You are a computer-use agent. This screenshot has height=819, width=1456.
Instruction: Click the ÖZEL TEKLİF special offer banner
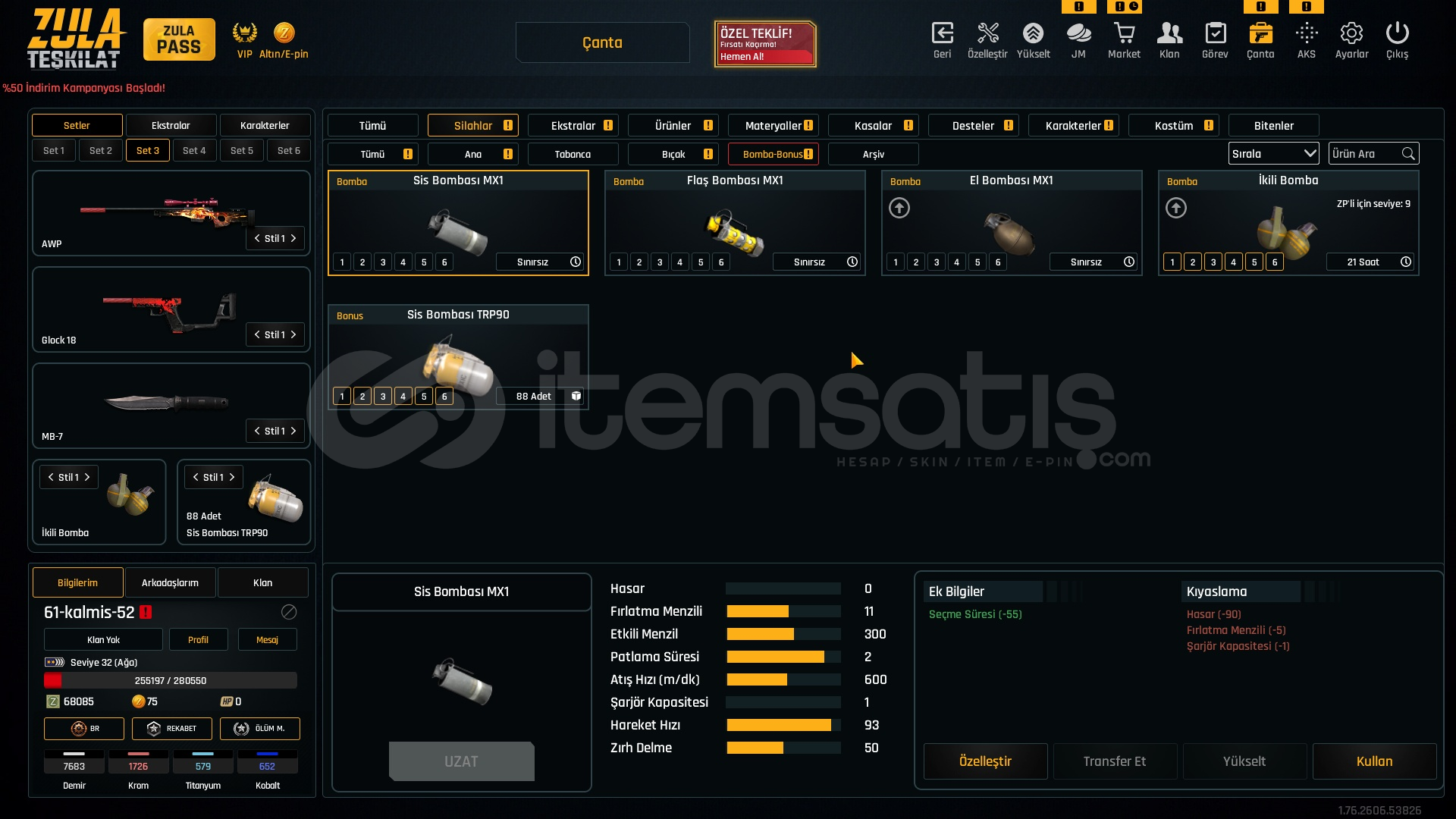764,44
